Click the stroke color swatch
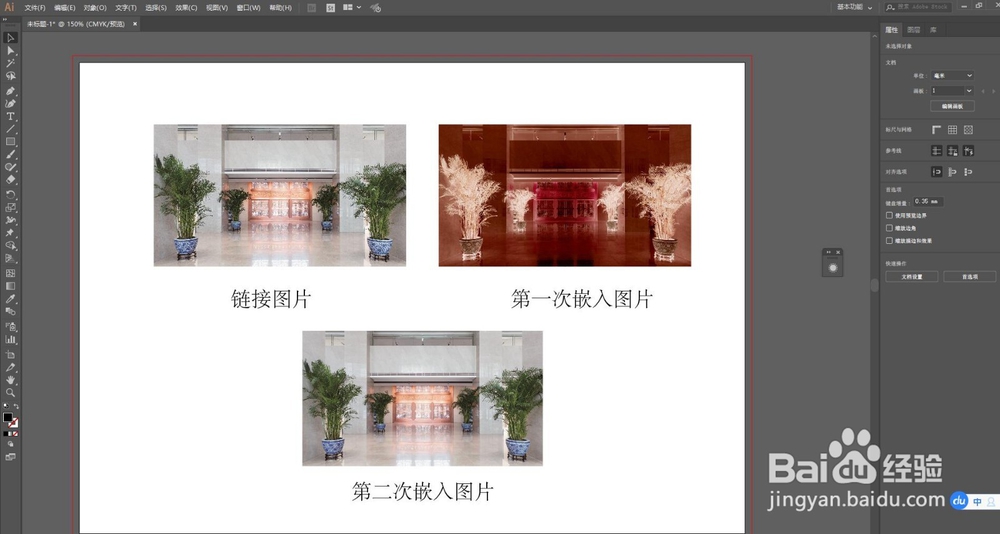This screenshot has width=1000, height=534. coord(13,422)
